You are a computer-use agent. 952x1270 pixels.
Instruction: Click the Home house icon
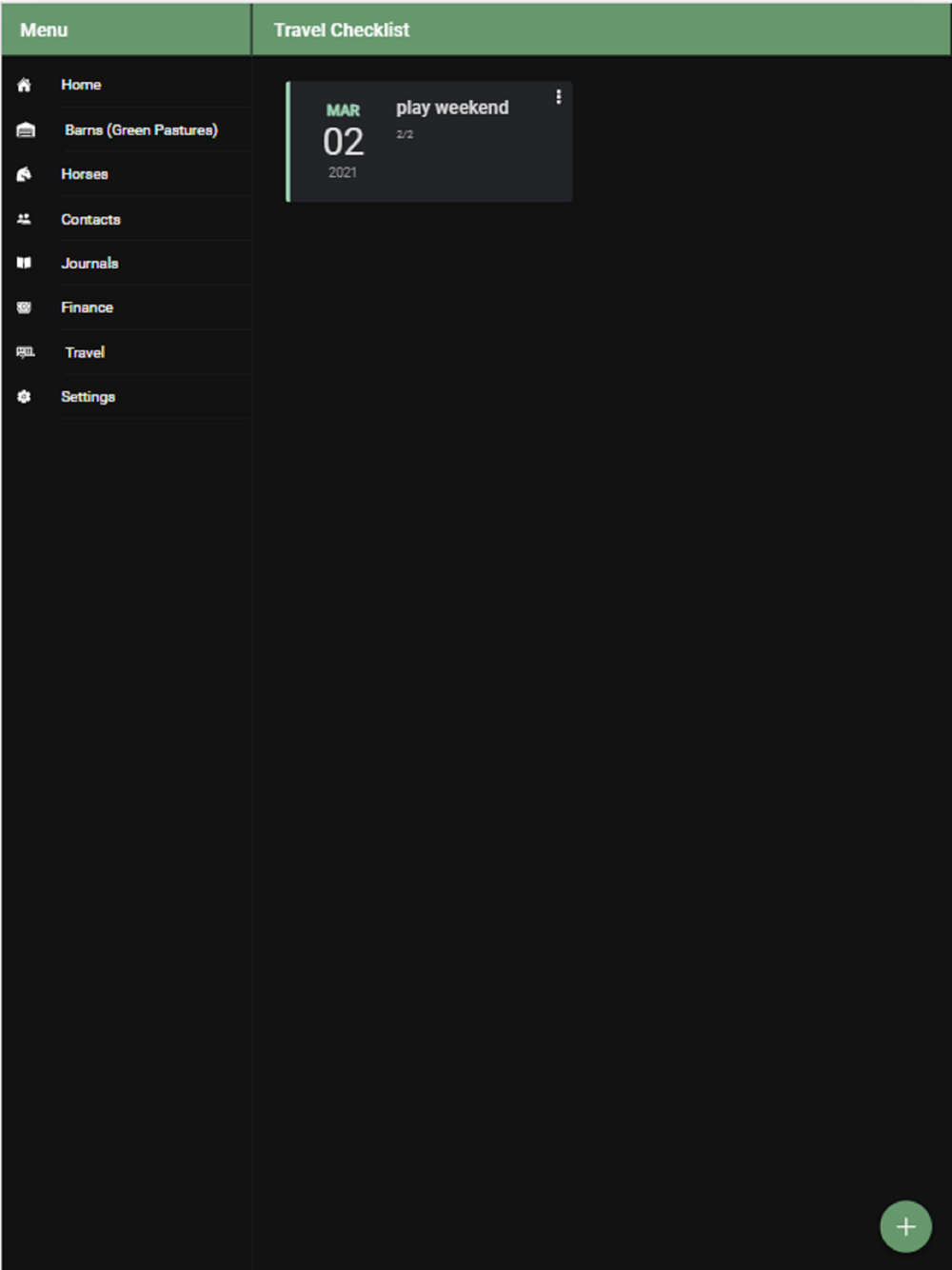click(24, 85)
